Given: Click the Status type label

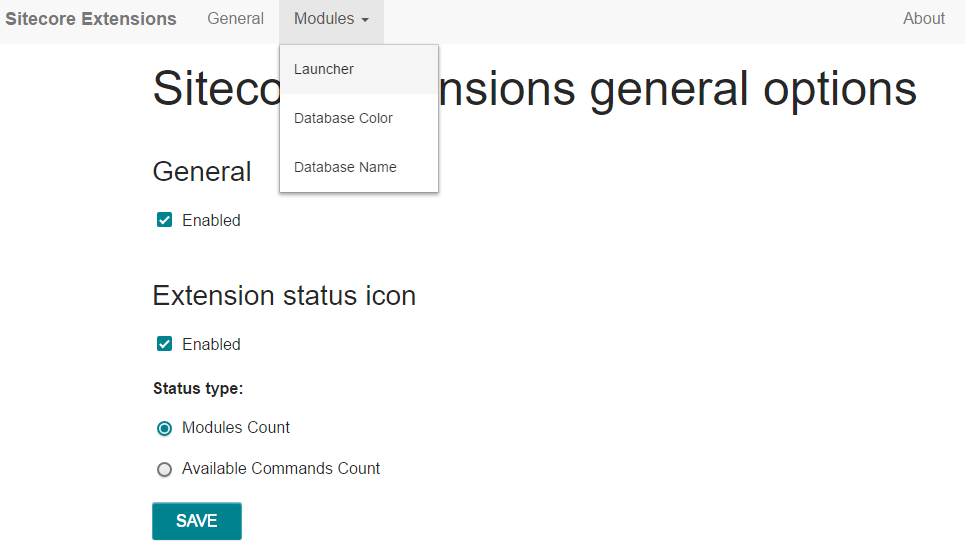Looking at the screenshot, I should click(198, 388).
